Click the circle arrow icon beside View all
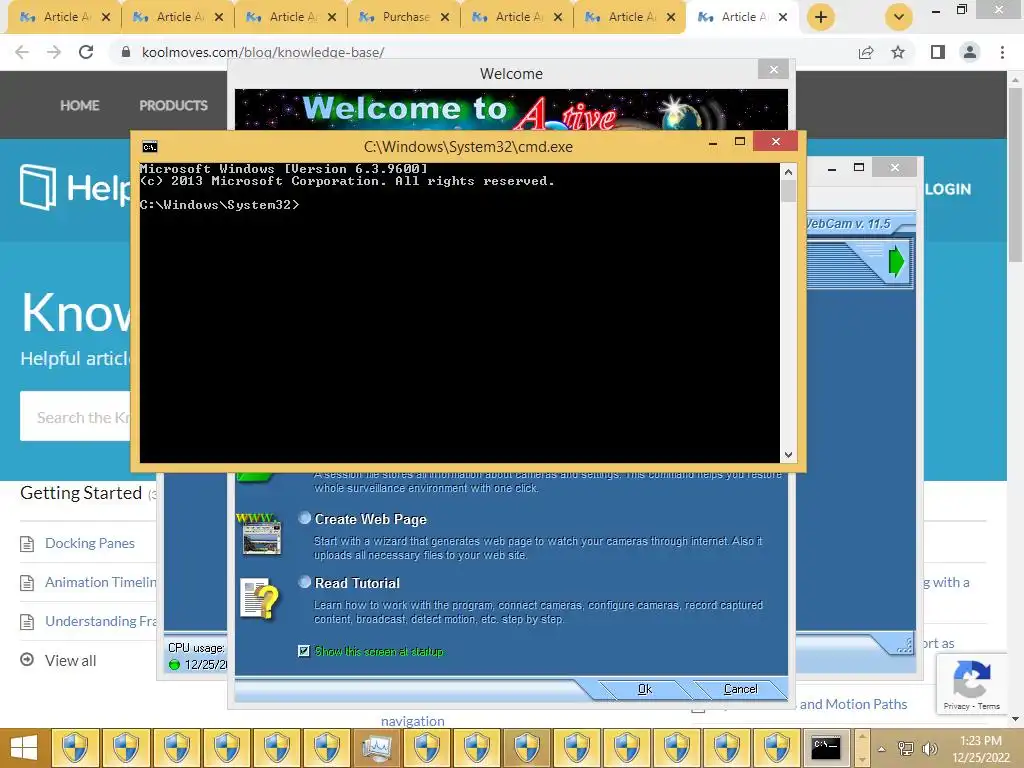 click(27, 660)
